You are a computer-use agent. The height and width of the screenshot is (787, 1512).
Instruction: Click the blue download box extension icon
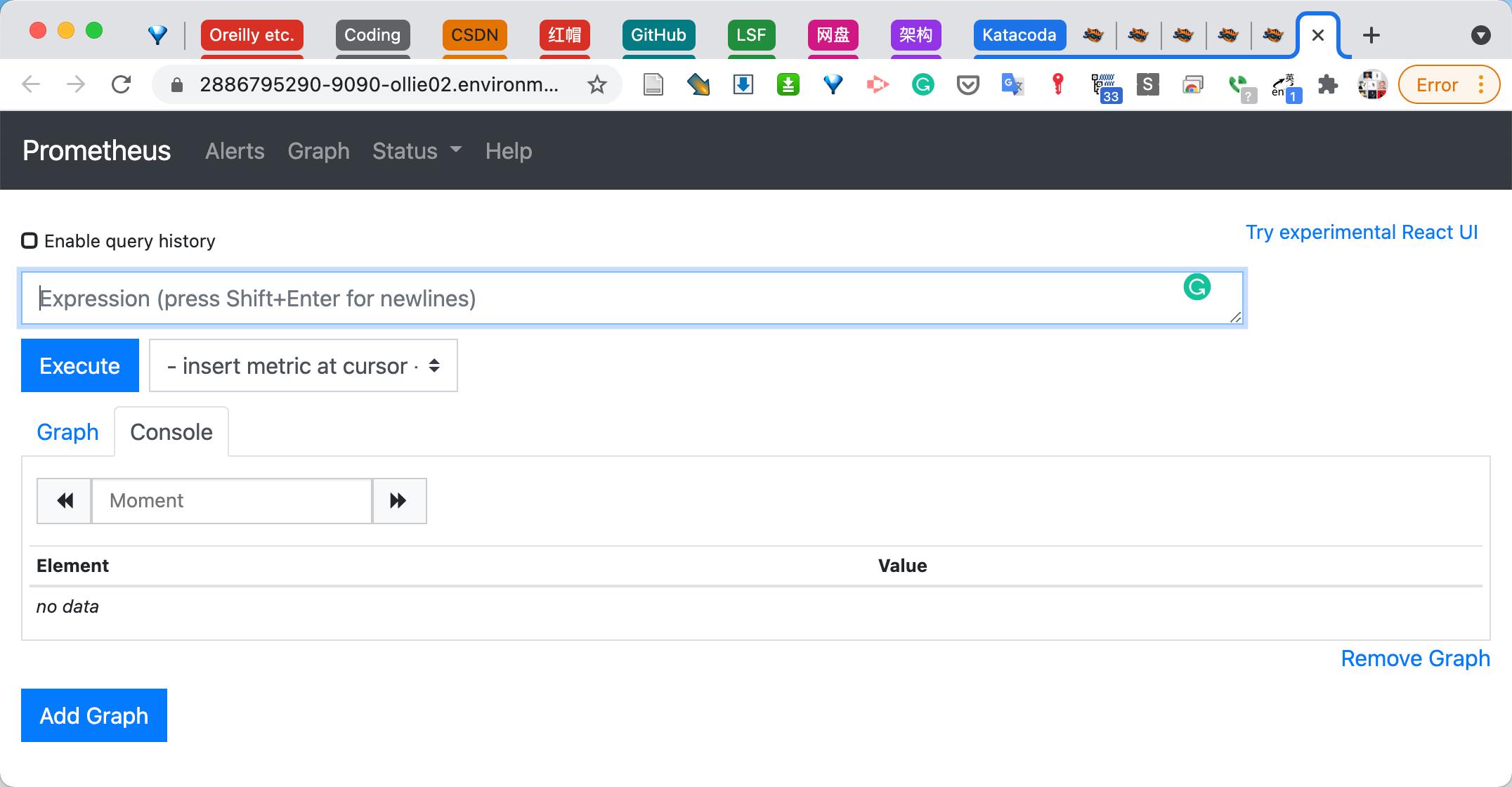pyautogui.click(x=743, y=85)
